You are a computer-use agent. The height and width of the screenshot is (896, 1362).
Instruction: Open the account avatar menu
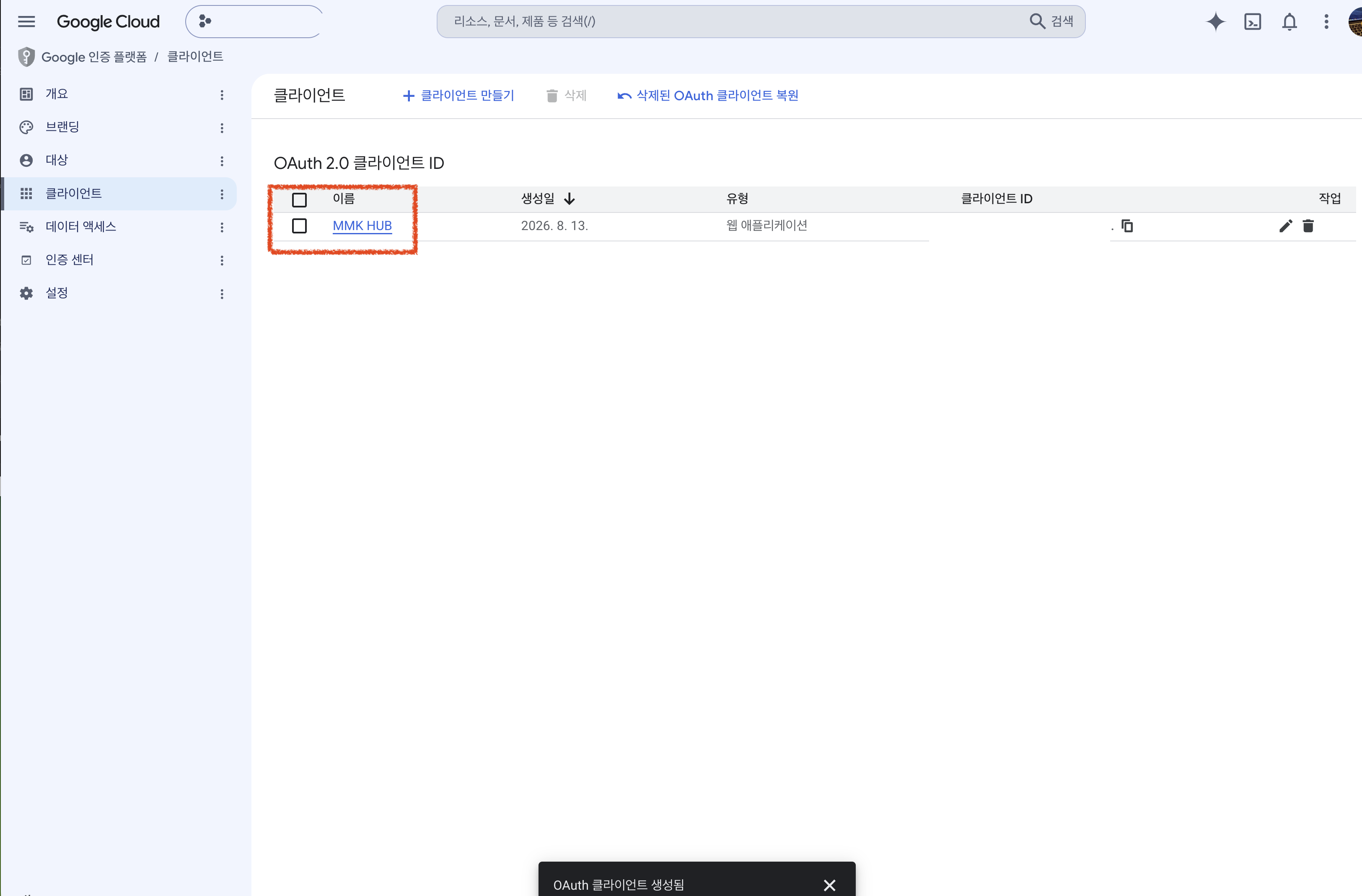[1355, 22]
